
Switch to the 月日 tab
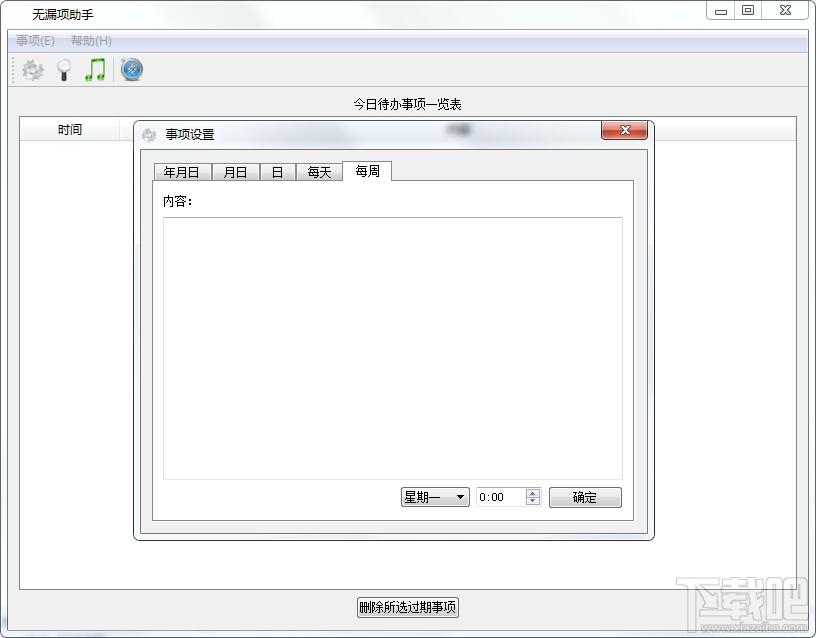click(235, 172)
